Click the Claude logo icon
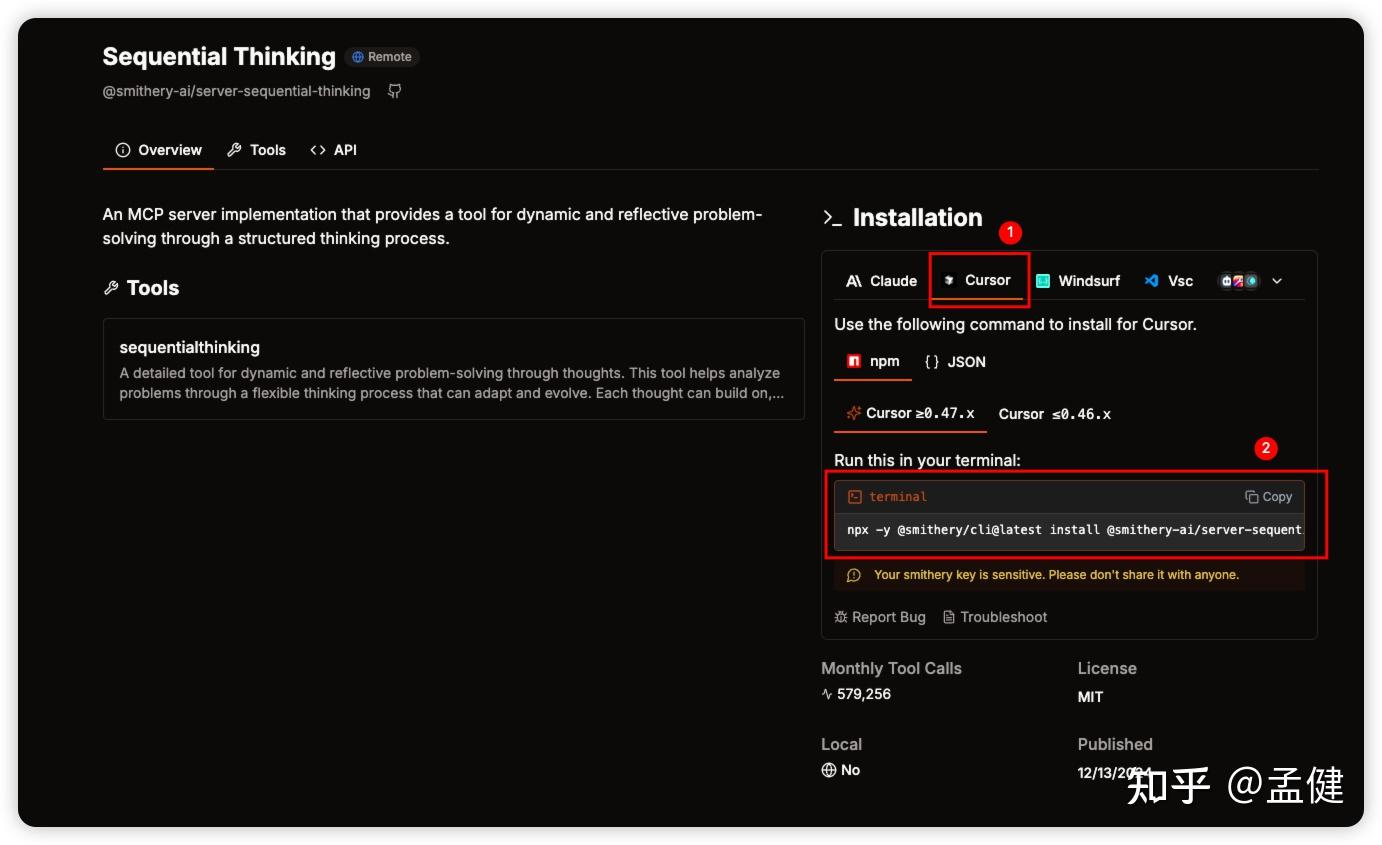 point(853,281)
